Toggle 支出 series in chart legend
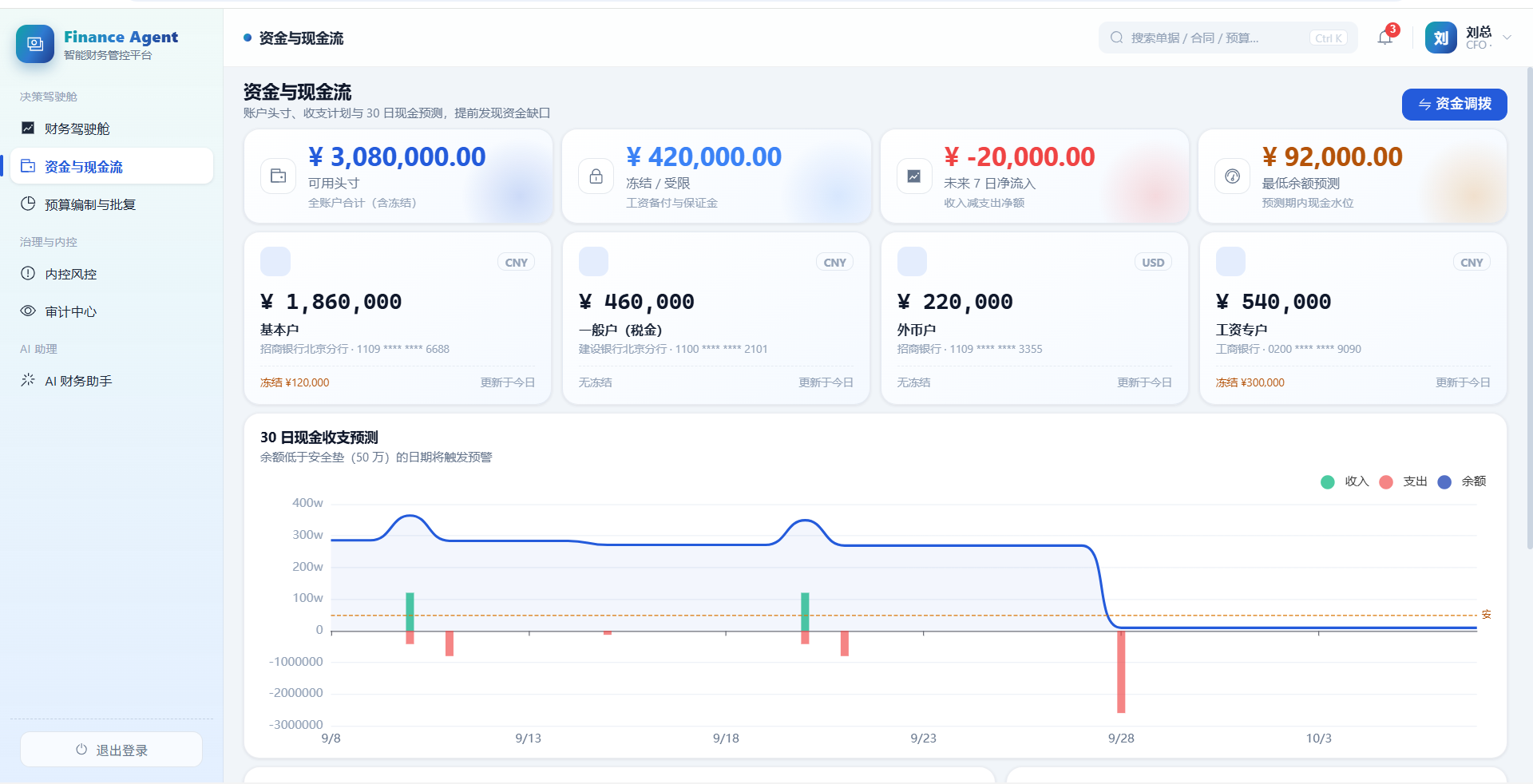The height and width of the screenshot is (784, 1533). 1404,481
